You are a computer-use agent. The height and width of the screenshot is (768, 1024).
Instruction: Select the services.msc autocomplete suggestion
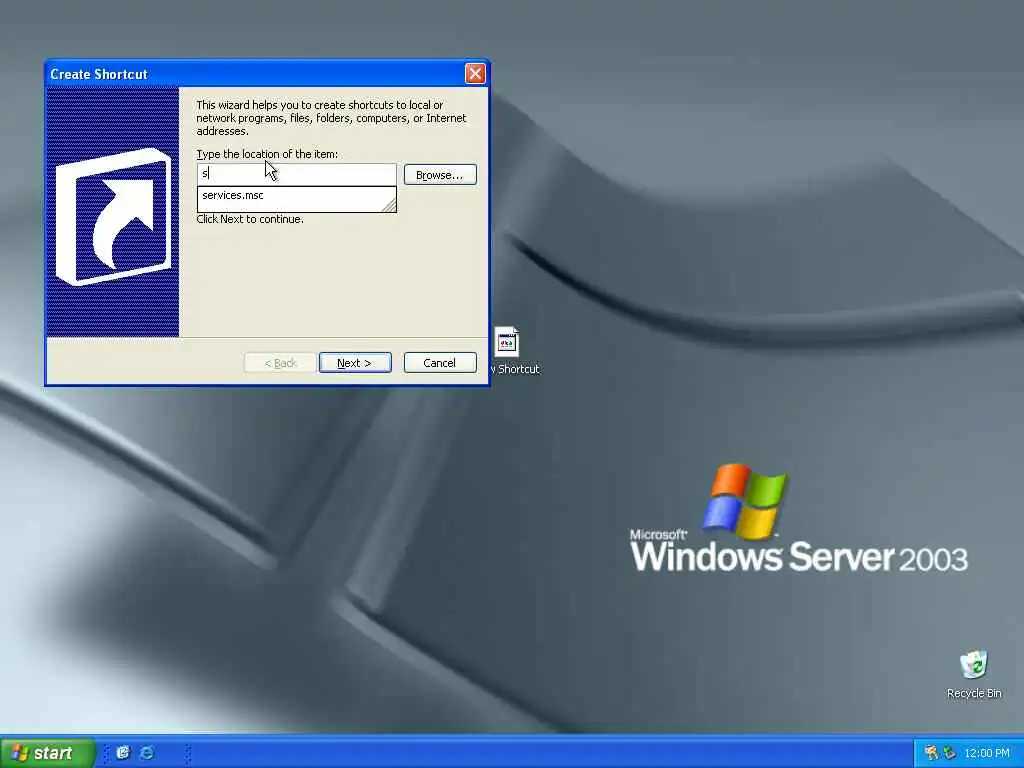point(296,195)
